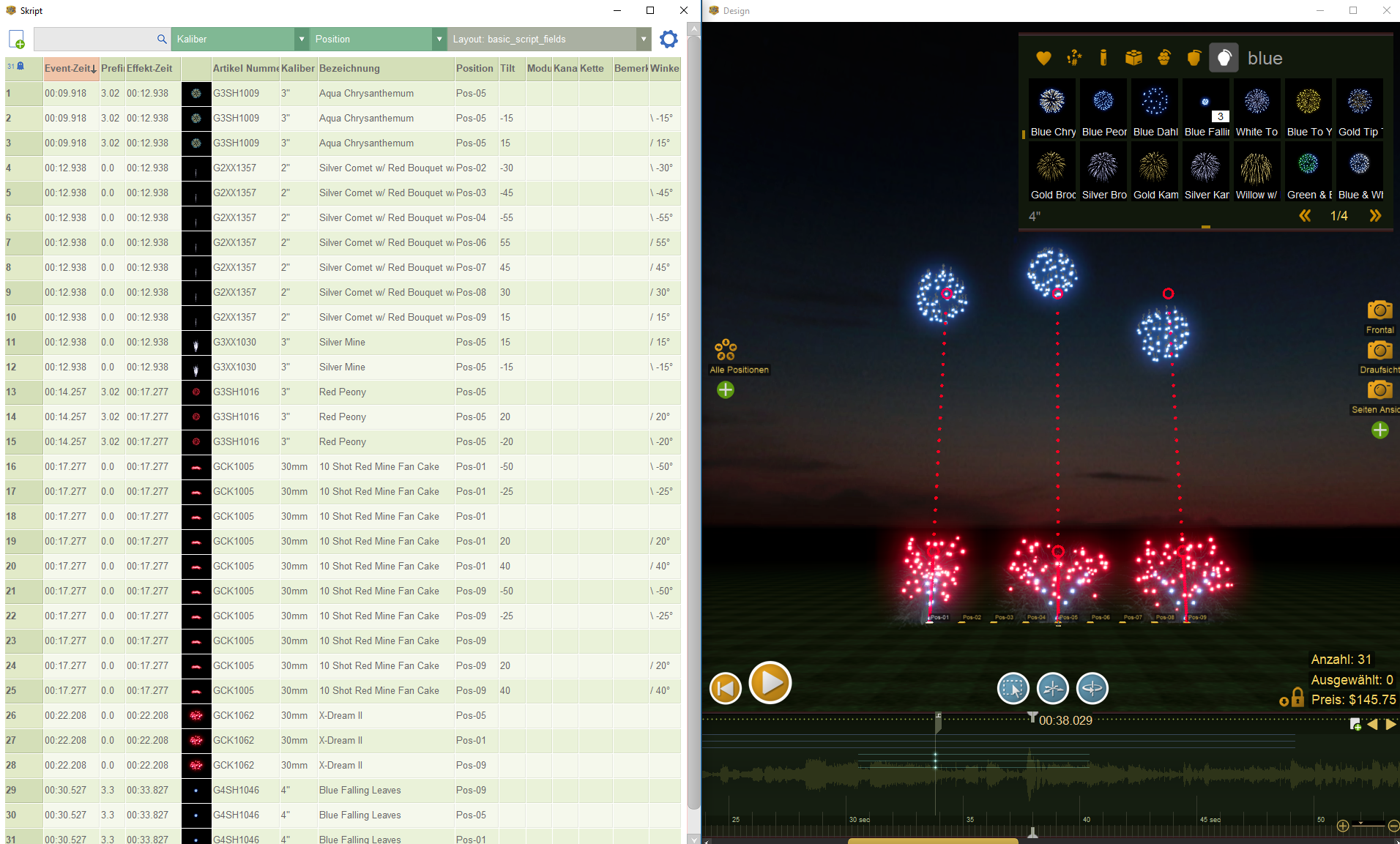Toggle the pan camera movement mode
The width and height of the screenshot is (1400, 844).
pyautogui.click(x=1053, y=689)
